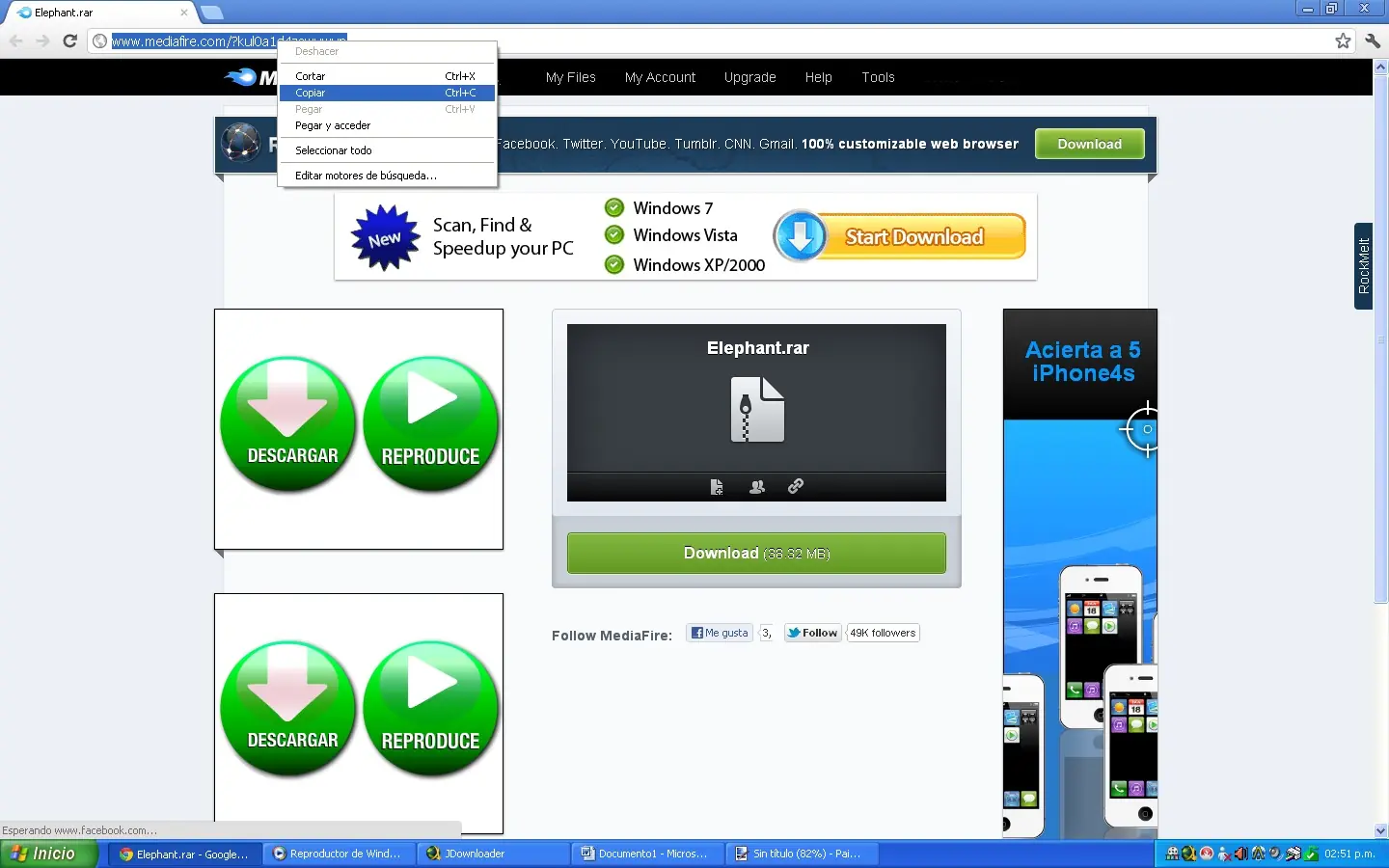Click the lower REPRODUCE play button
Image resolution: width=1389 pixels, height=868 pixels.
(431, 709)
